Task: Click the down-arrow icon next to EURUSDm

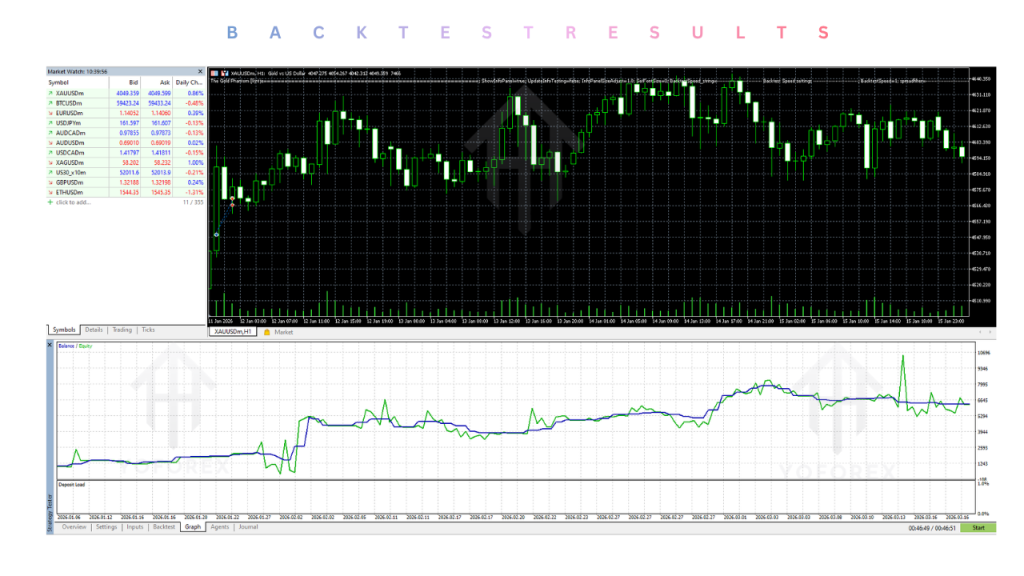Action: pyautogui.click(x=50, y=113)
